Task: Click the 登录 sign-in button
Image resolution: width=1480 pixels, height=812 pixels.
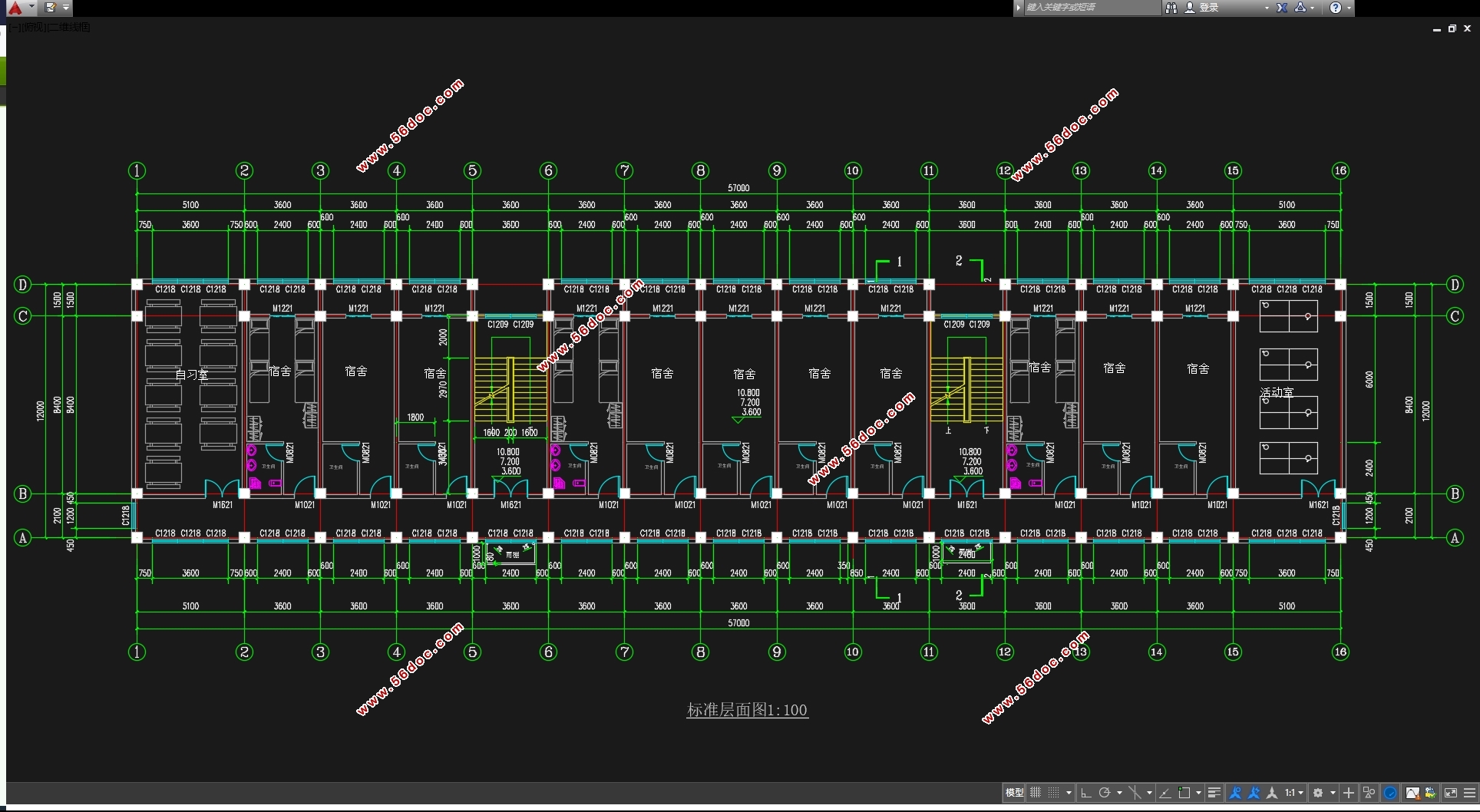Action: pyautogui.click(x=1208, y=8)
